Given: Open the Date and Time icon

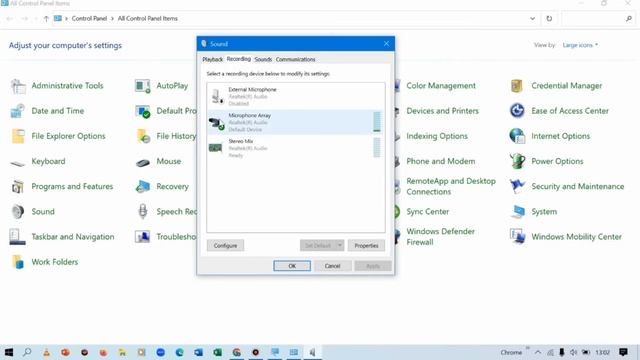Looking at the screenshot, I should click(18, 111).
